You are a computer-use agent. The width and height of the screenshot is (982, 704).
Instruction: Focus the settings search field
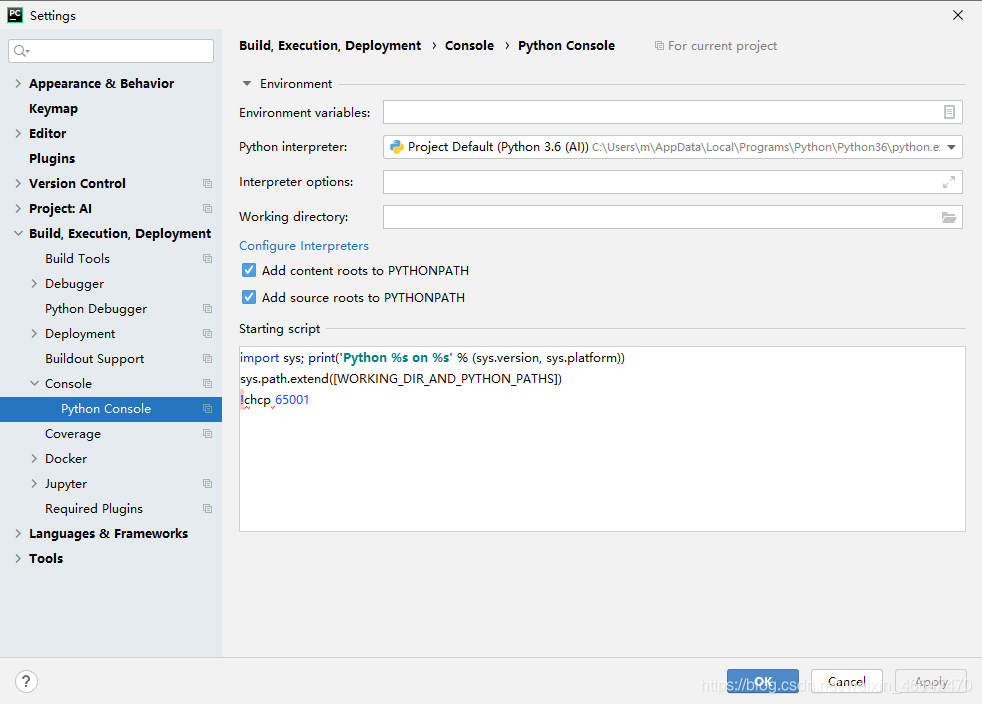pyautogui.click(x=111, y=51)
